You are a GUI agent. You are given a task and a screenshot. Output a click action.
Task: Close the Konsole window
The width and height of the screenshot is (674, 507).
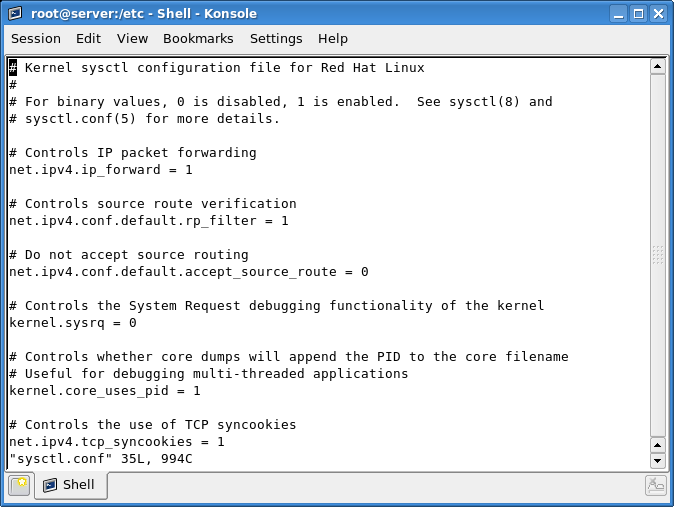coord(658,14)
